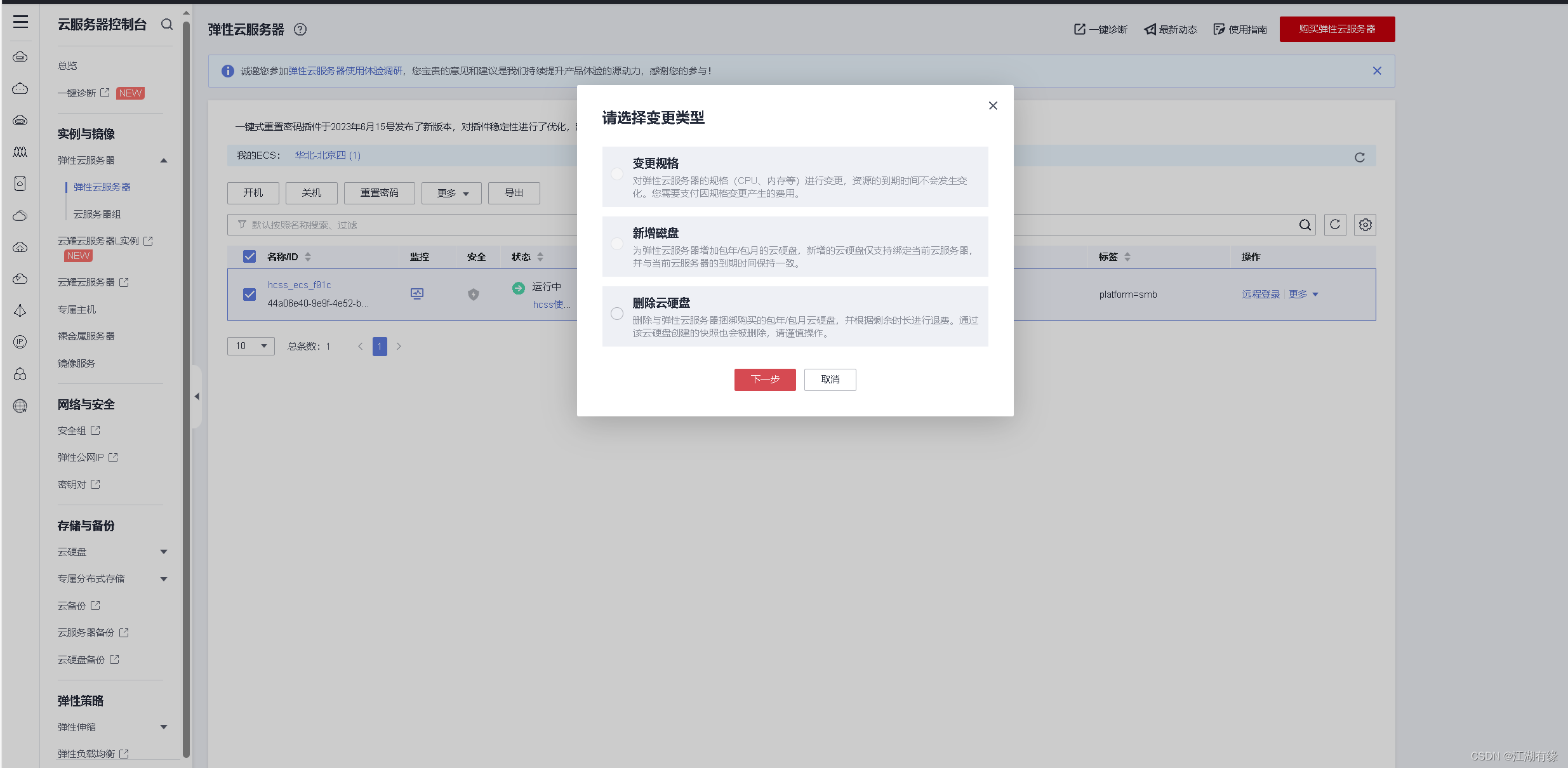
Task: Click the 远程登录 link
Action: click(1261, 295)
